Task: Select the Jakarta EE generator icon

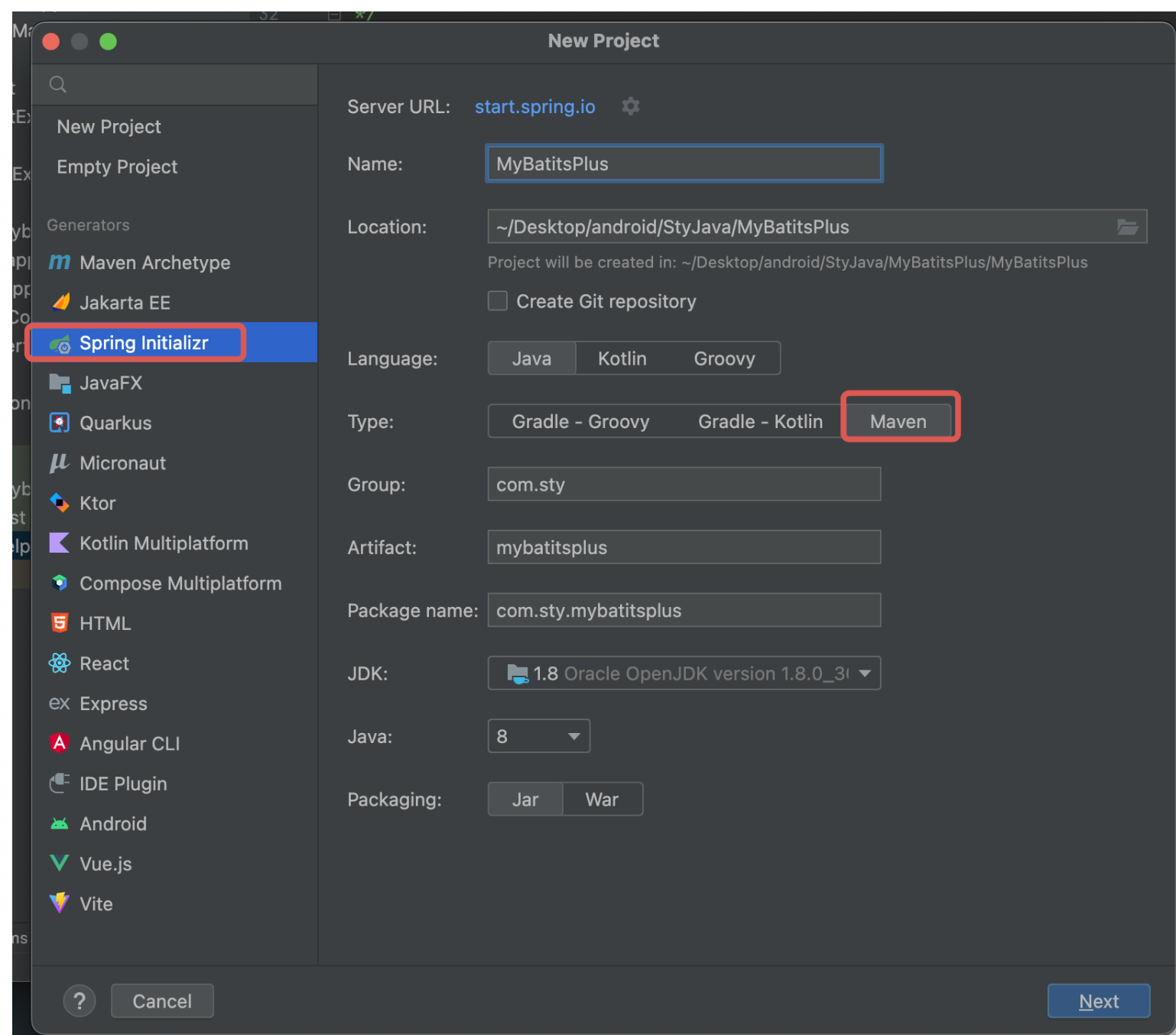Action: 60,303
